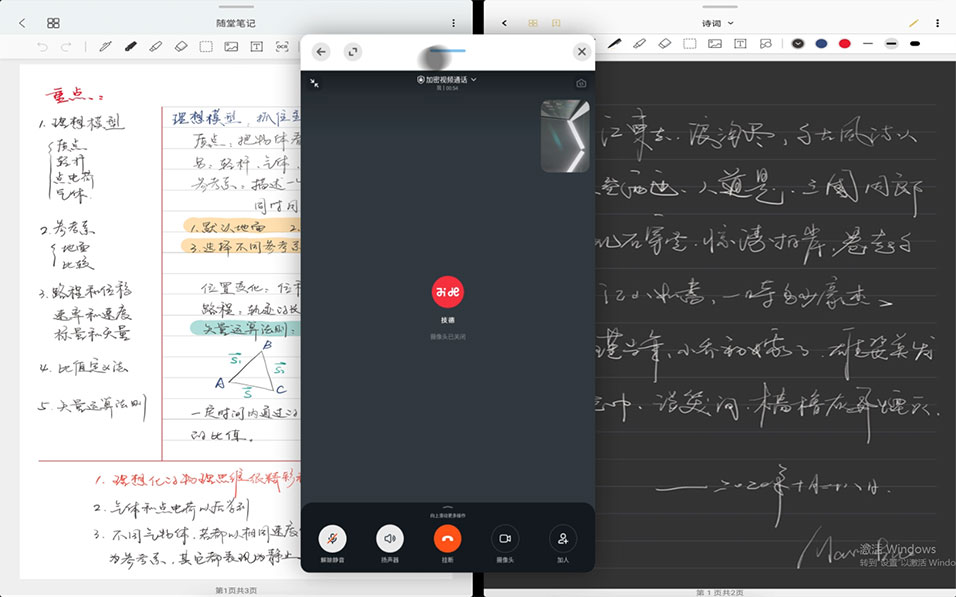Turn on the camera (摄像头)

click(505, 539)
